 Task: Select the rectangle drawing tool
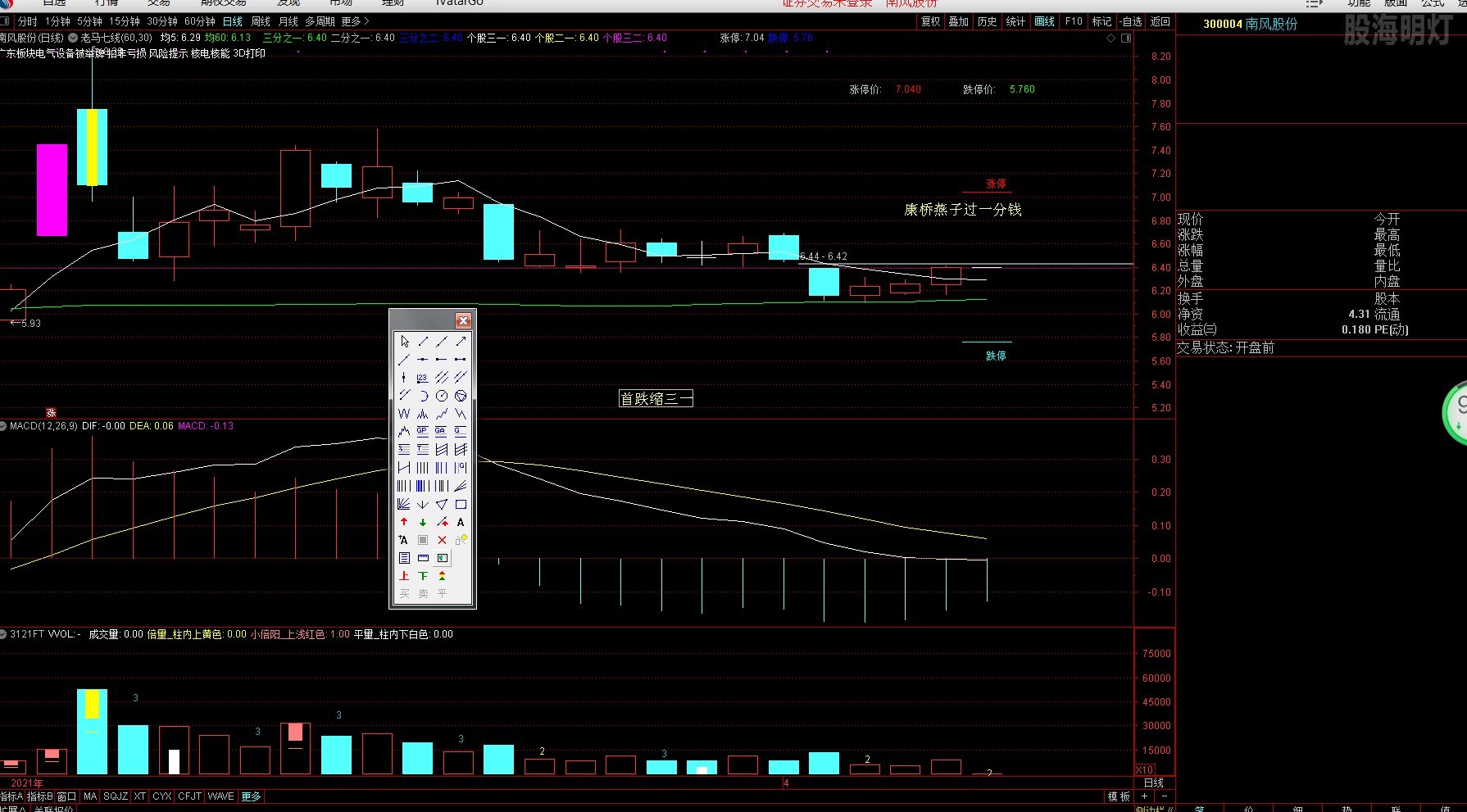click(461, 504)
